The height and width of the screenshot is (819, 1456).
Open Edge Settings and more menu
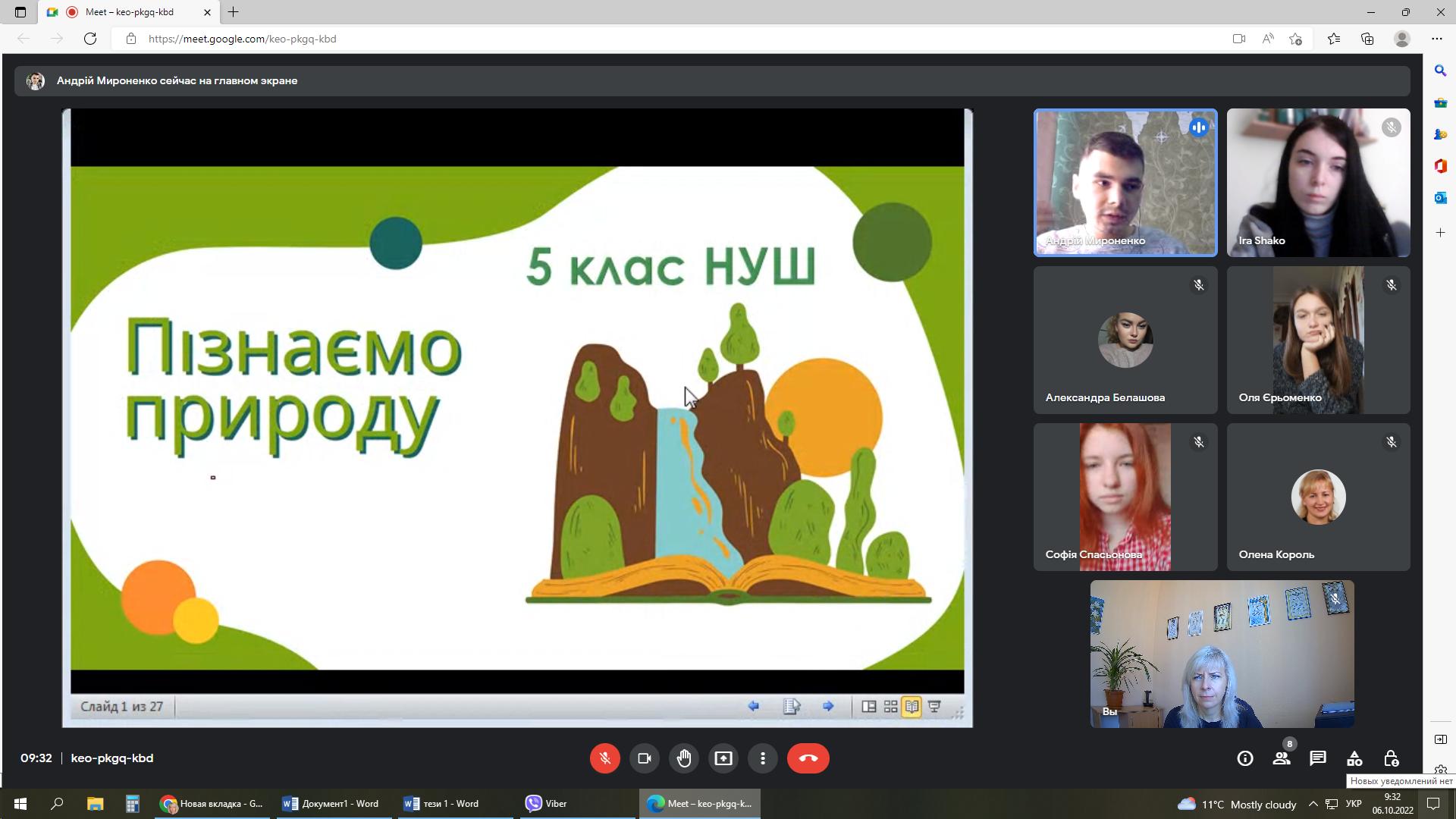pos(1437,39)
